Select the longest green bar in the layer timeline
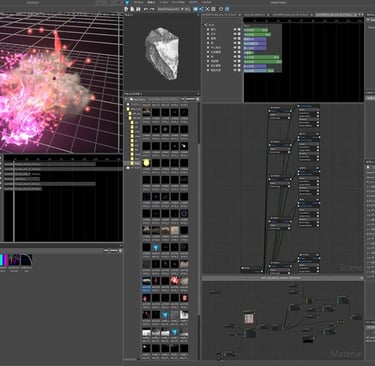This screenshot has height=366, width=375. point(263,62)
